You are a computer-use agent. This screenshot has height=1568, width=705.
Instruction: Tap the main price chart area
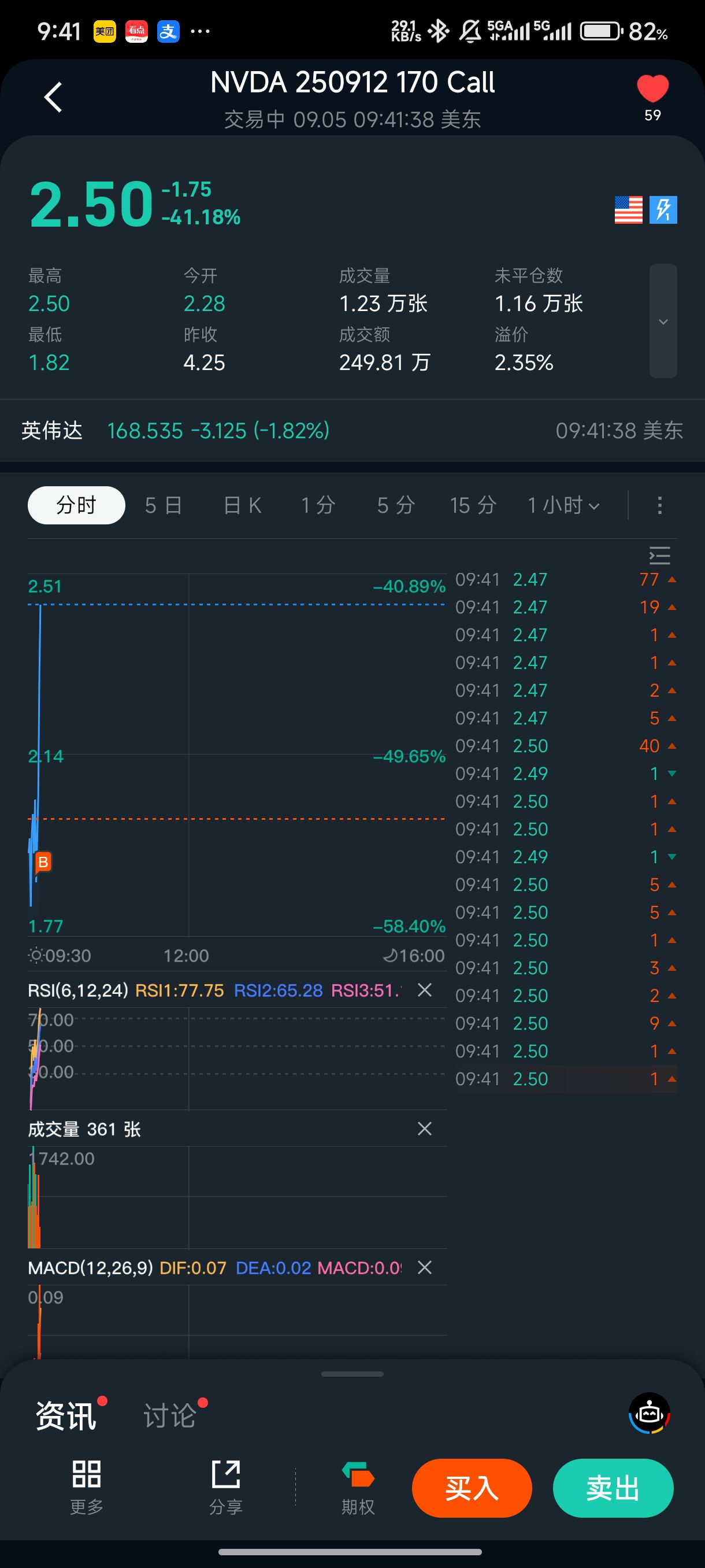tap(238, 755)
